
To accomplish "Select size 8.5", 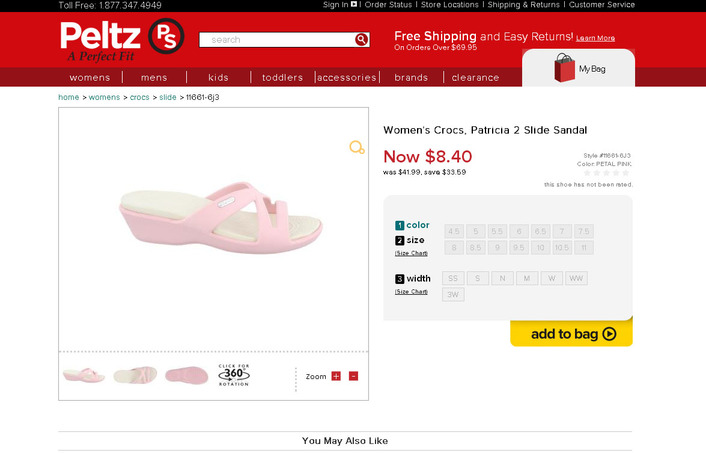I will click(x=475, y=247).
